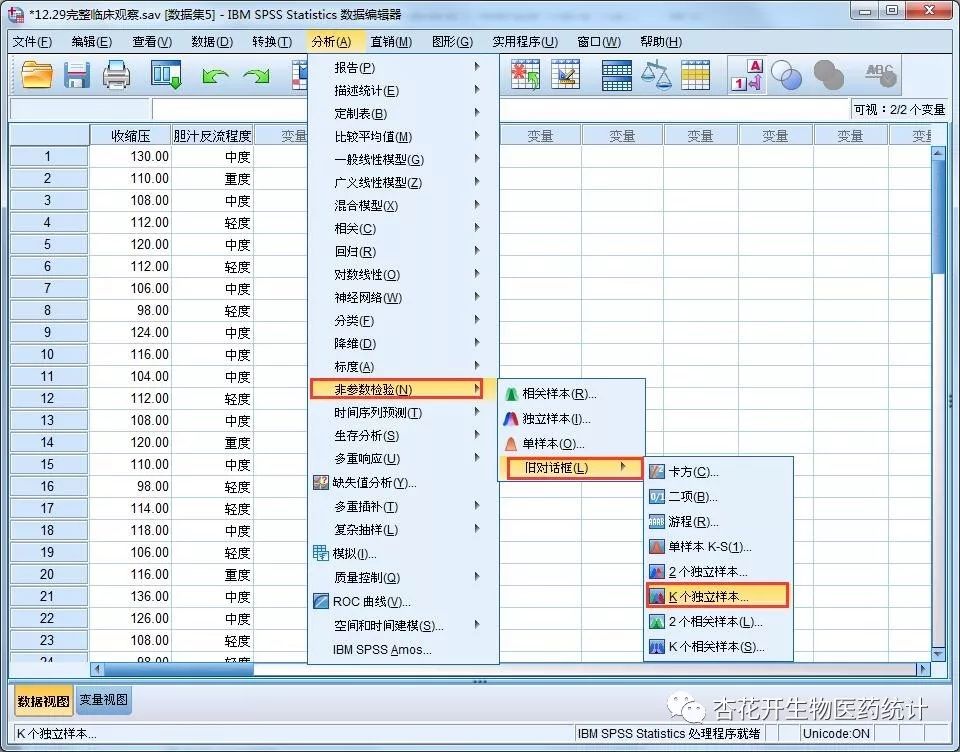Select the undo arrow icon

[217, 74]
